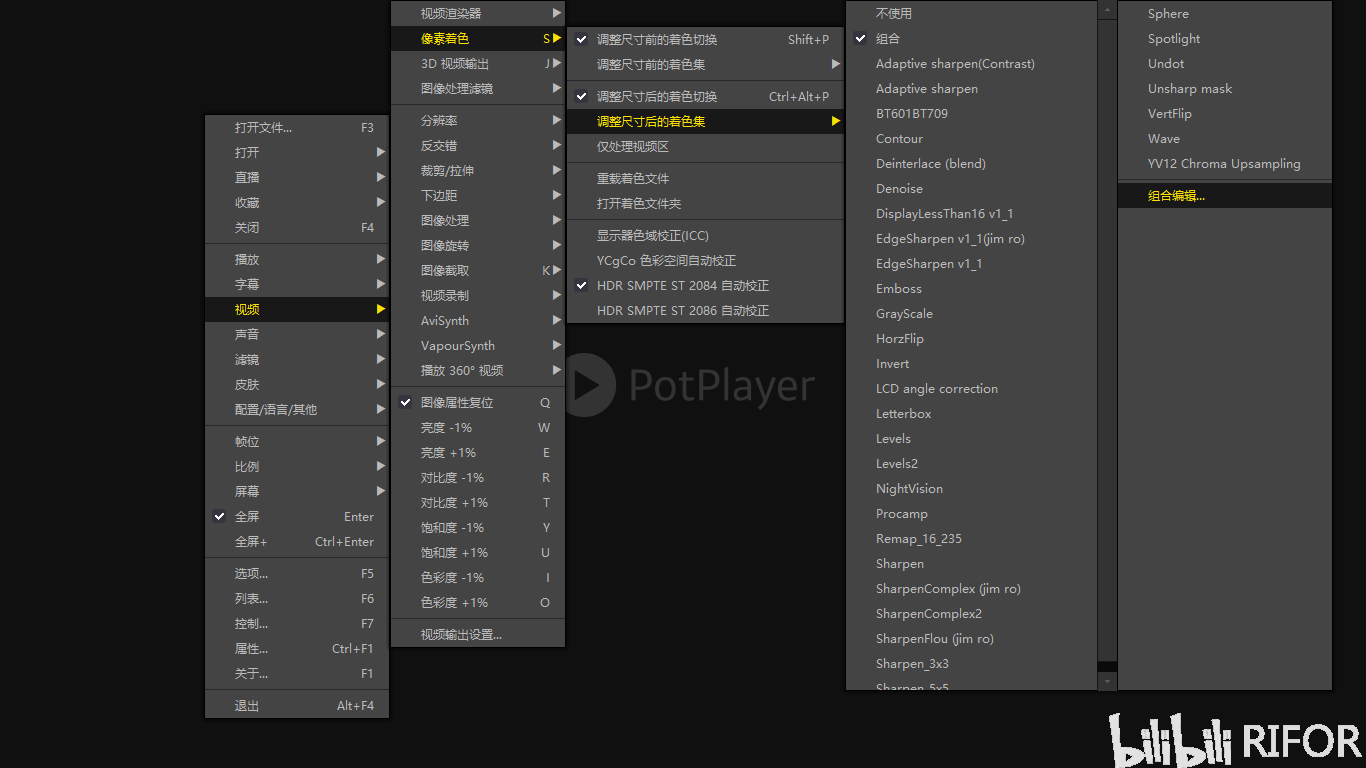Select 不使用 shader option
Viewport: 1366px width, 768px height.
pos(971,14)
